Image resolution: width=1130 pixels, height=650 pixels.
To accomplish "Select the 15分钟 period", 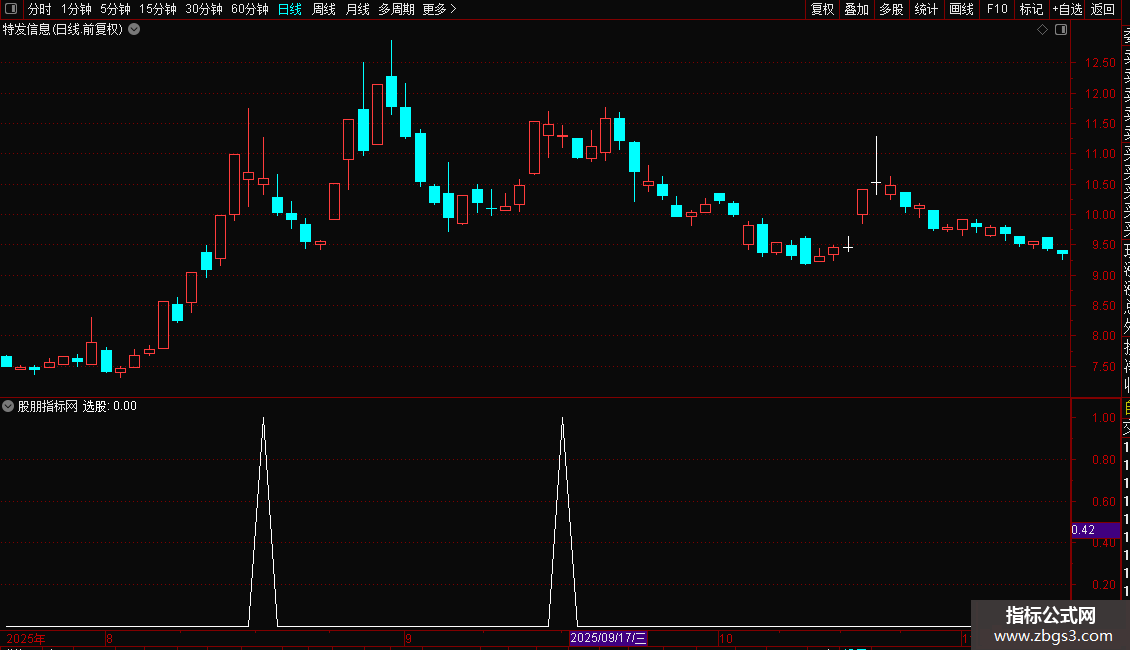I will click(158, 9).
